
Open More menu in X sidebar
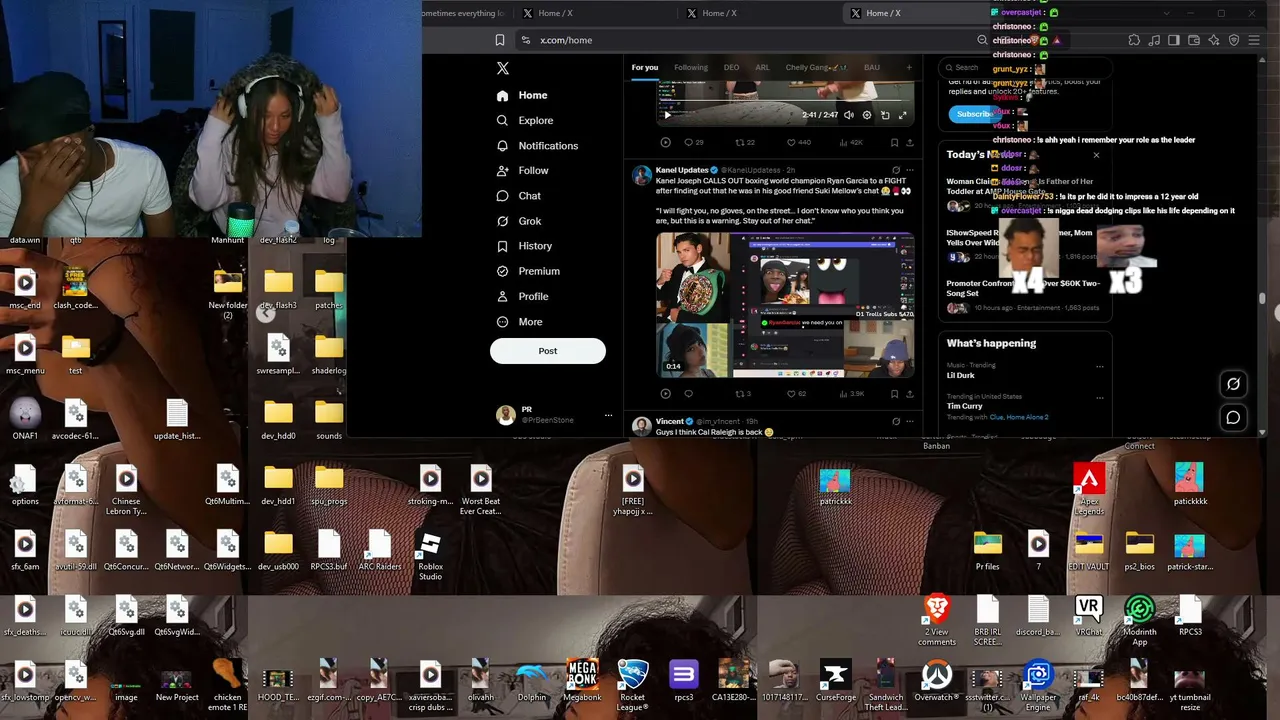coord(520,322)
